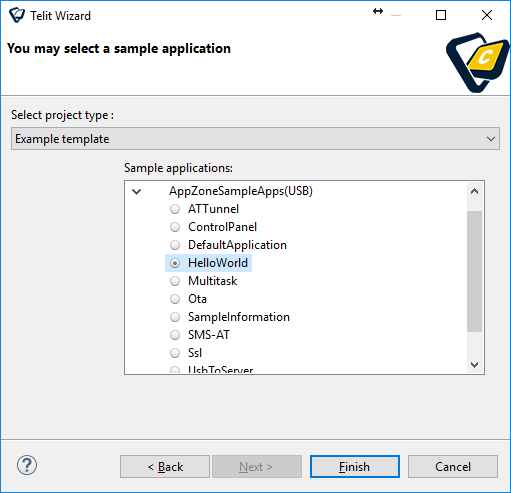511x493 pixels.
Task: Click the Finish button
Action: pyautogui.click(x=355, y=467)
